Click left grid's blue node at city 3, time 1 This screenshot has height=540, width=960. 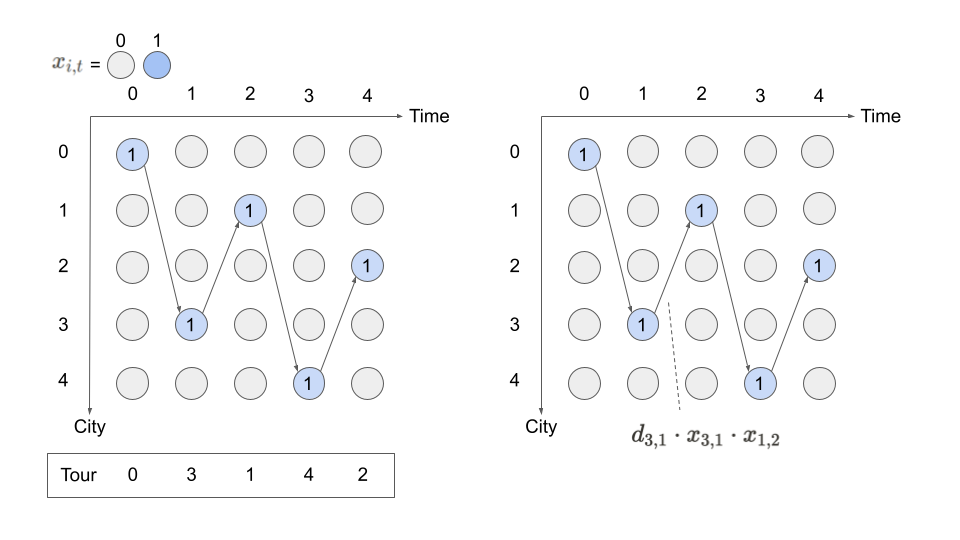tap(191, 325)
